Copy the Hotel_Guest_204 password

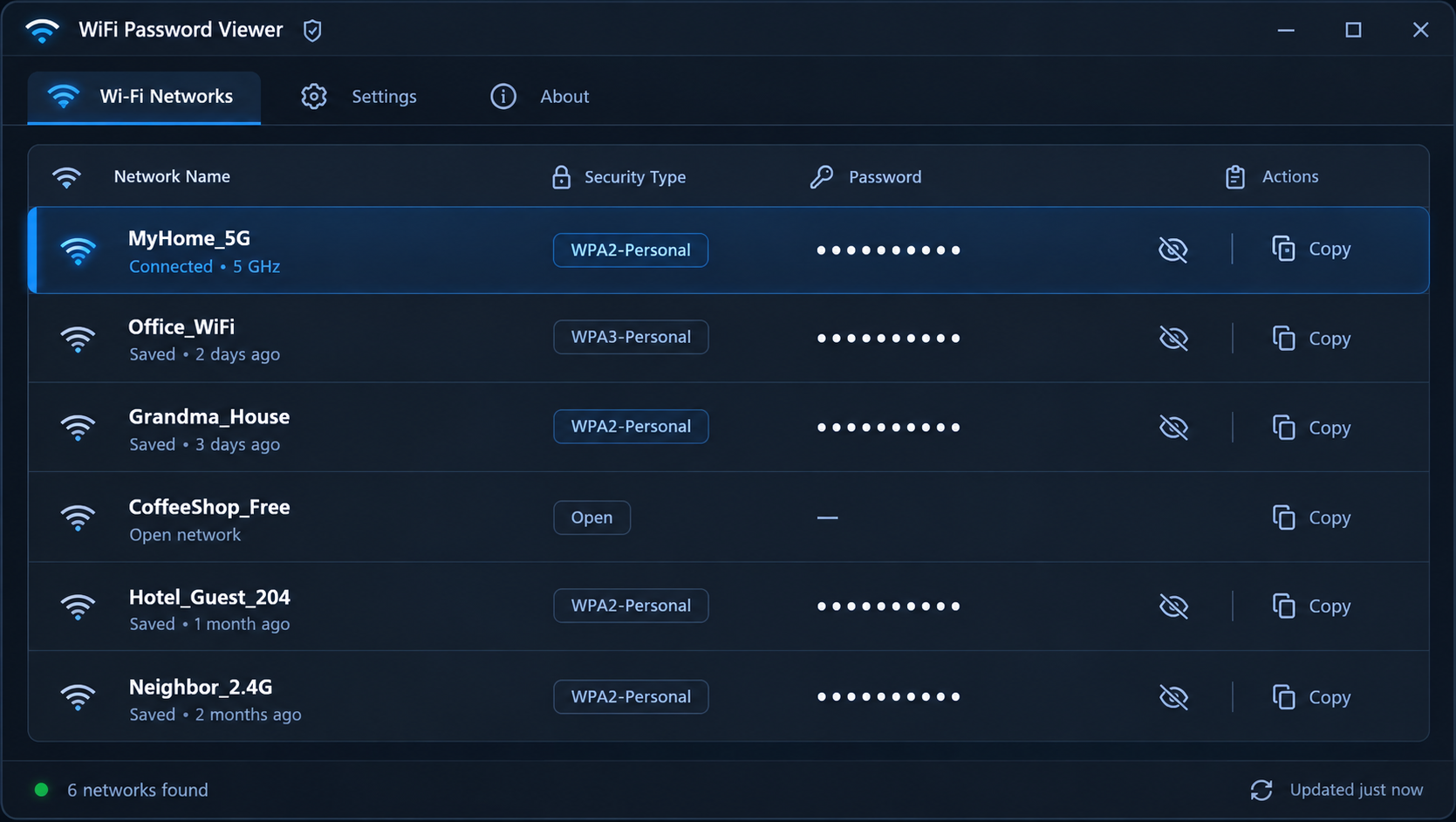click(1311, 606)
